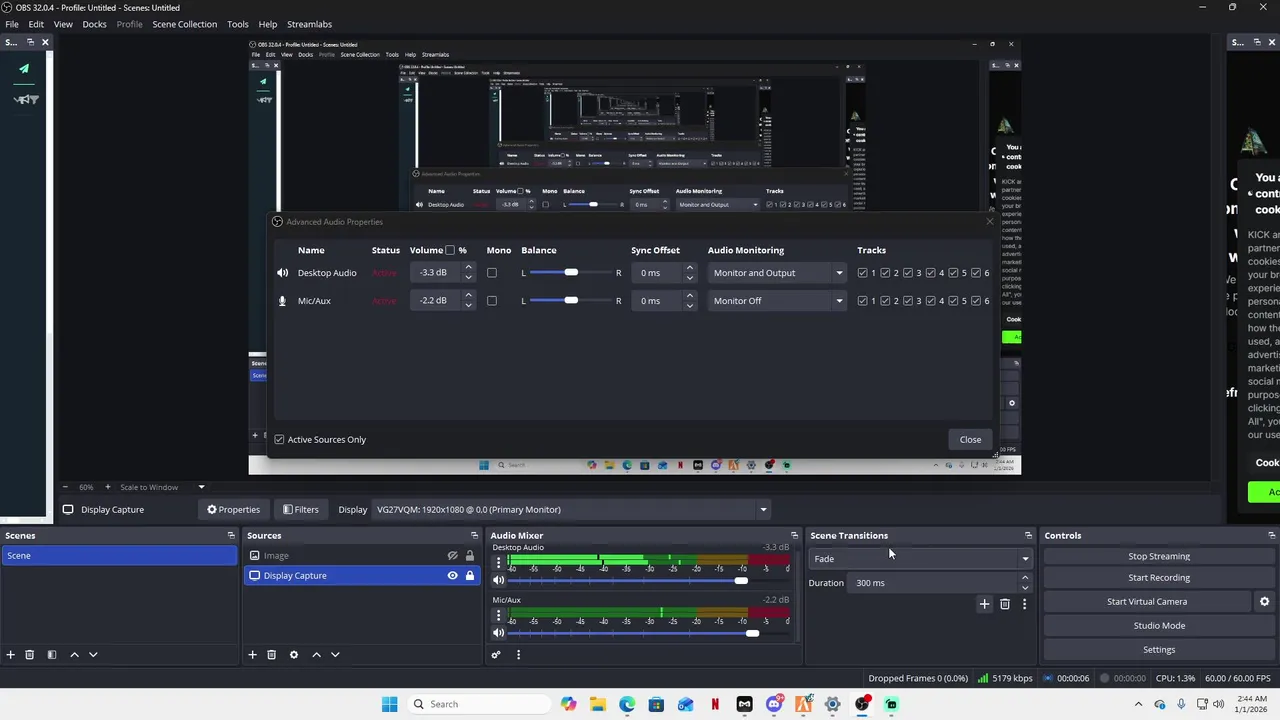1280x720 pixels.
Task: Toggle lock on the Image source
Action: 469,556
